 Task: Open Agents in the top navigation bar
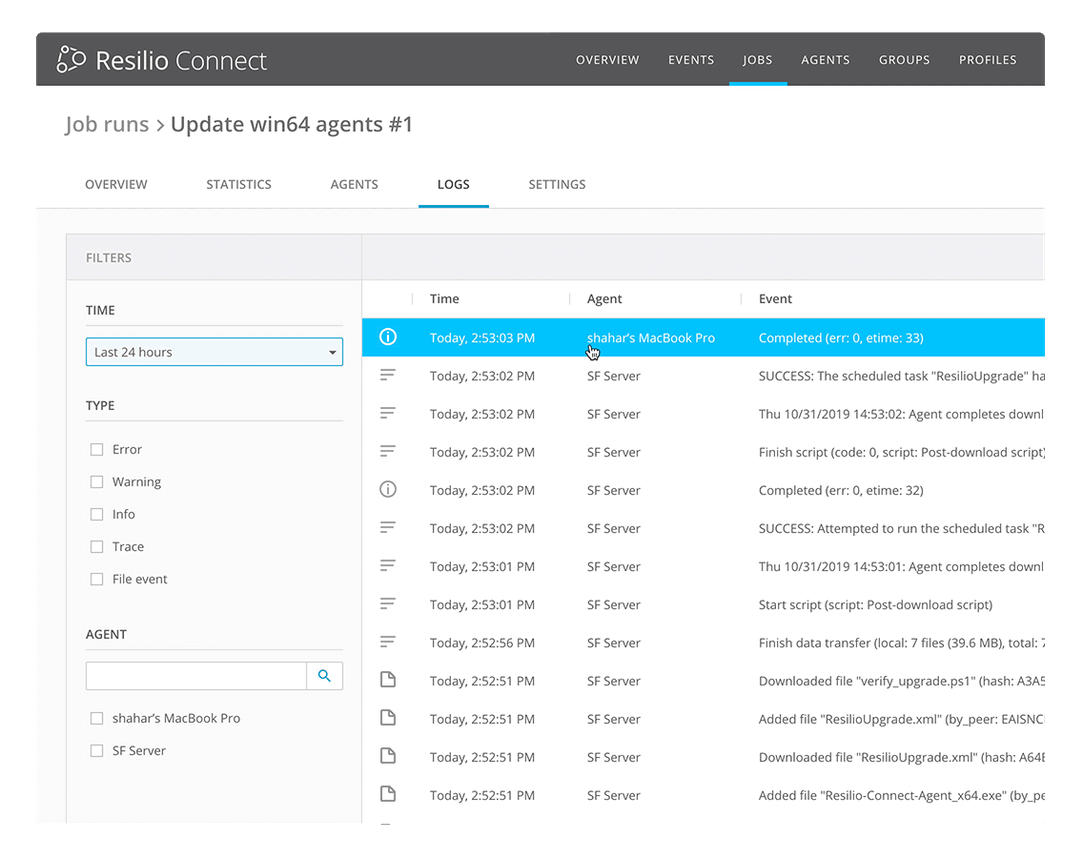tap(825, 60)
